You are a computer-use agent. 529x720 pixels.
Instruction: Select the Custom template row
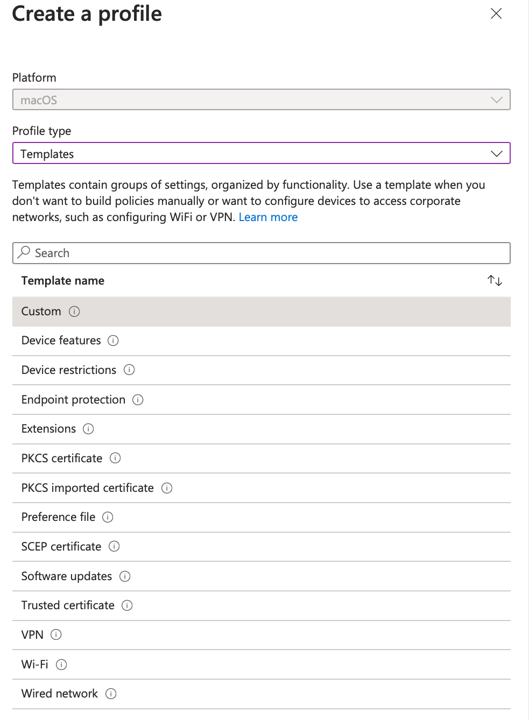[x=261, y=311]
